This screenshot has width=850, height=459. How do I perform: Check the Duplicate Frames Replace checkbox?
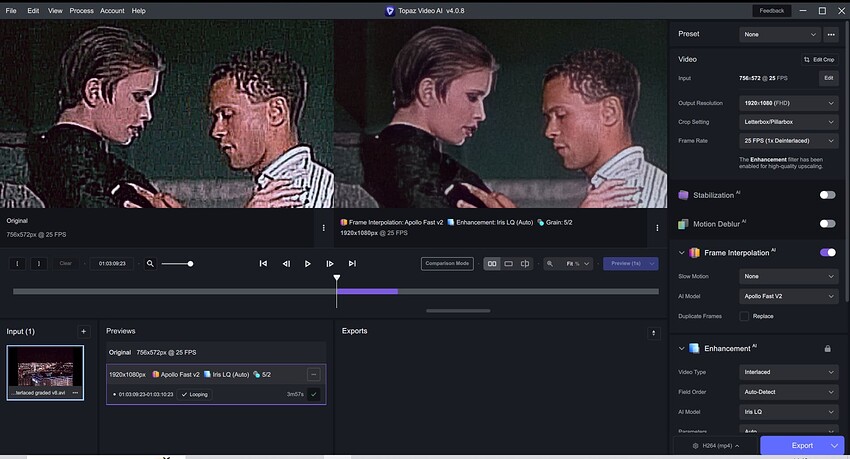(744, 316)
